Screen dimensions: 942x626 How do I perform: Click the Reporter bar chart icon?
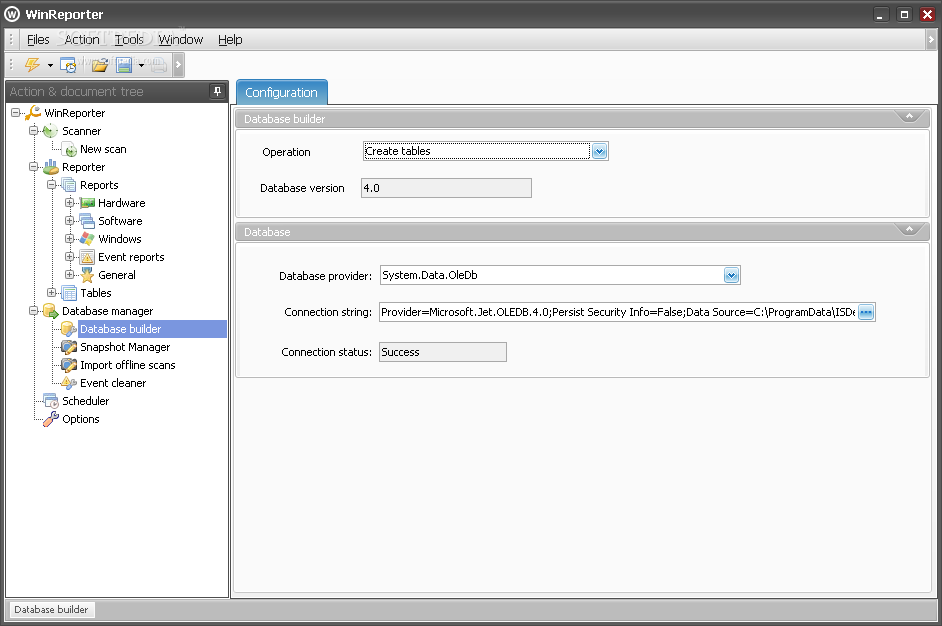click(51, 166)
